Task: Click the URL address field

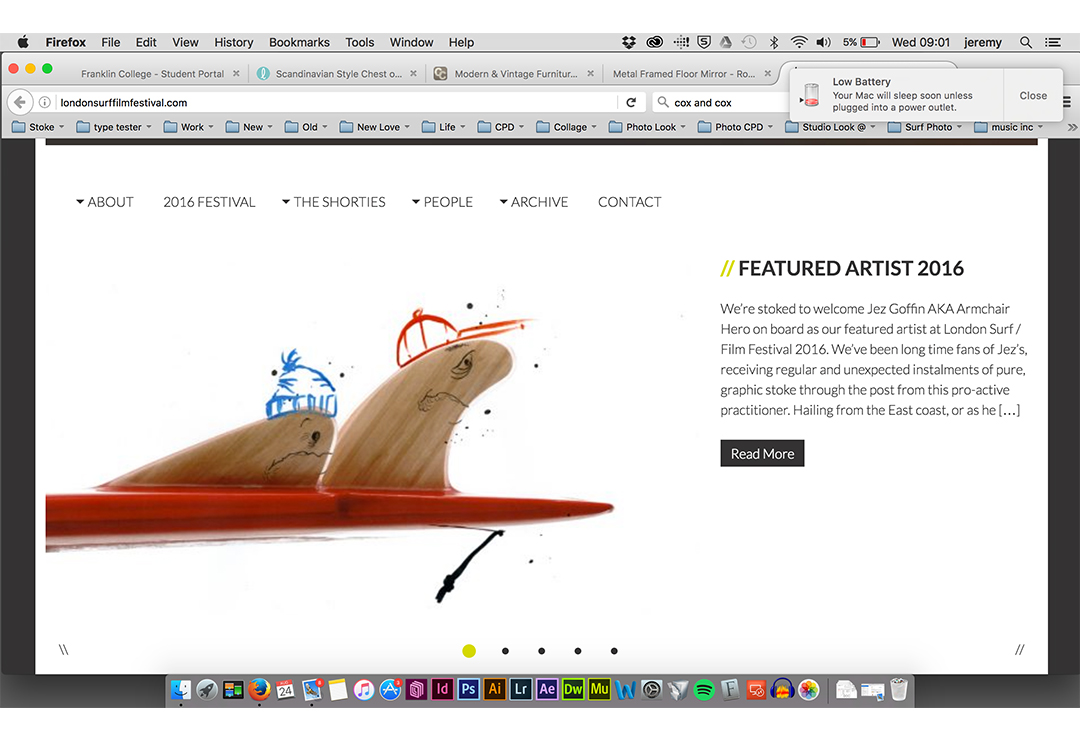Action: tap(330, 102)
